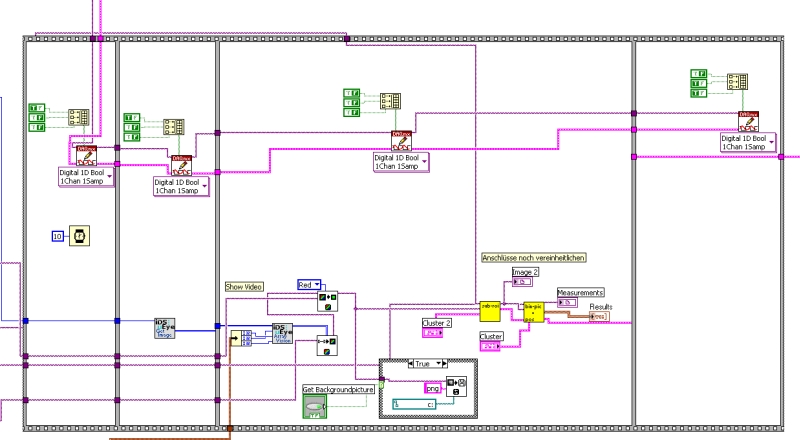Image resolution: width=800 pixels, height=440 pixels.
Task: Click the Results indicator terminal
Action: tap(599, 316)
